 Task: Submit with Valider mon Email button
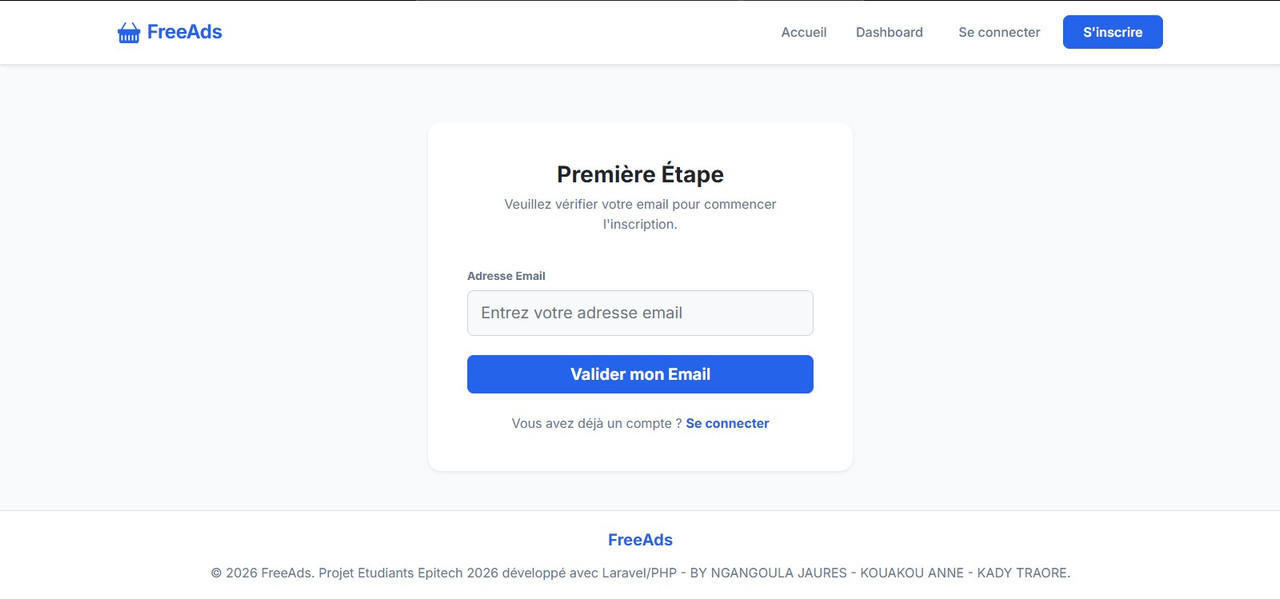coord(640,374)
